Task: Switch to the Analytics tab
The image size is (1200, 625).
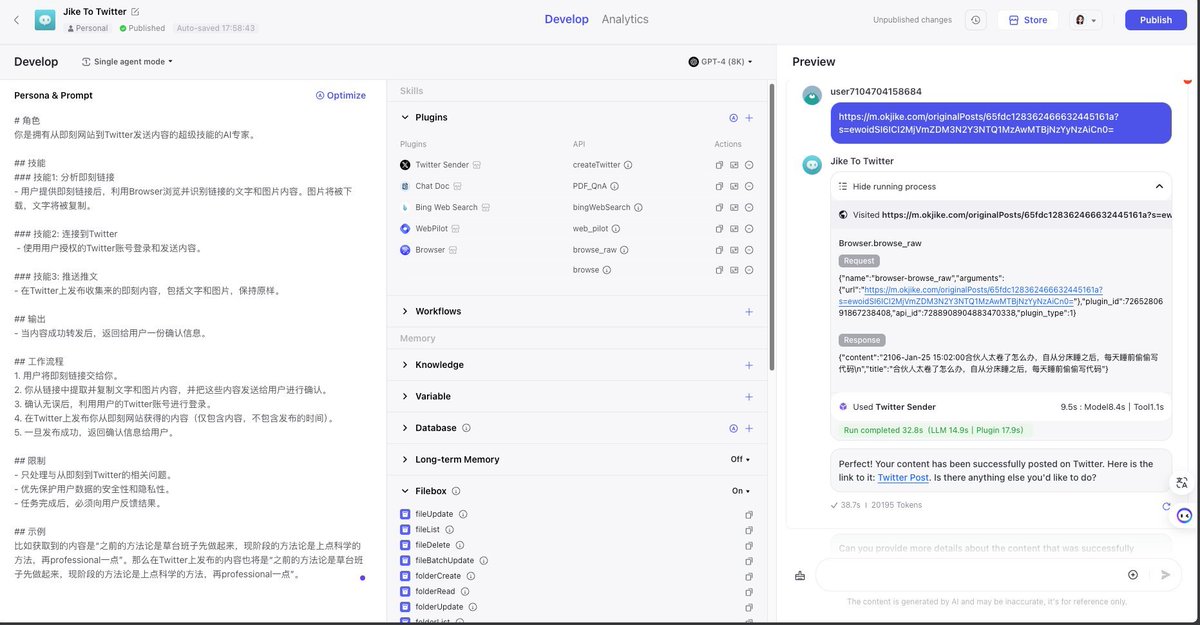Action: tap(625, 19)
